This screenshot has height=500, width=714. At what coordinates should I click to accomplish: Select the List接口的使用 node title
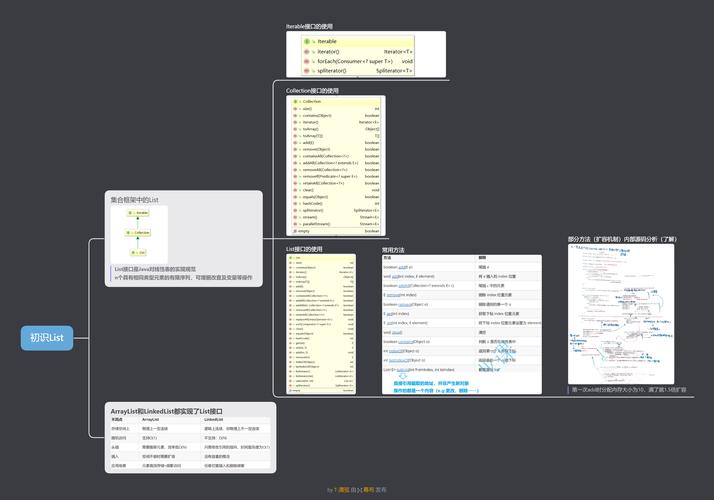click(304, 249)
